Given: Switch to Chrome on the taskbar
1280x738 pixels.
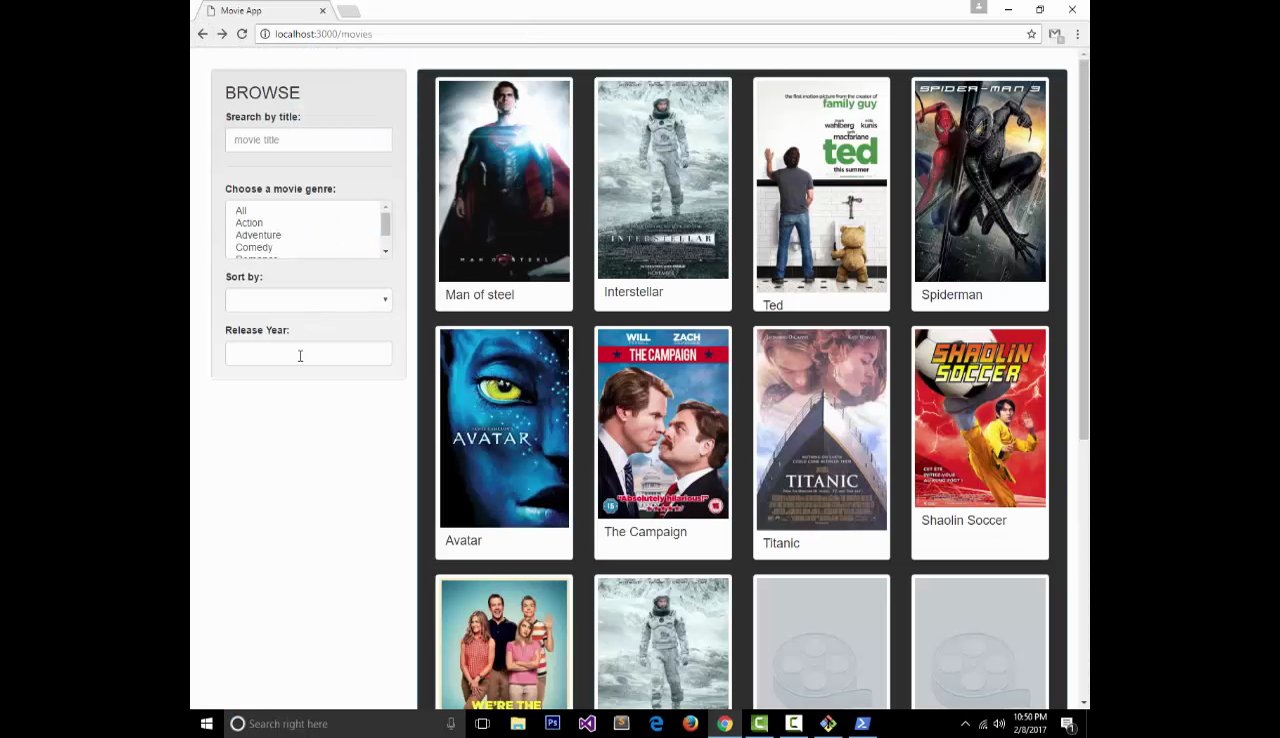Looking at the screenshot, I should (725, 724).
